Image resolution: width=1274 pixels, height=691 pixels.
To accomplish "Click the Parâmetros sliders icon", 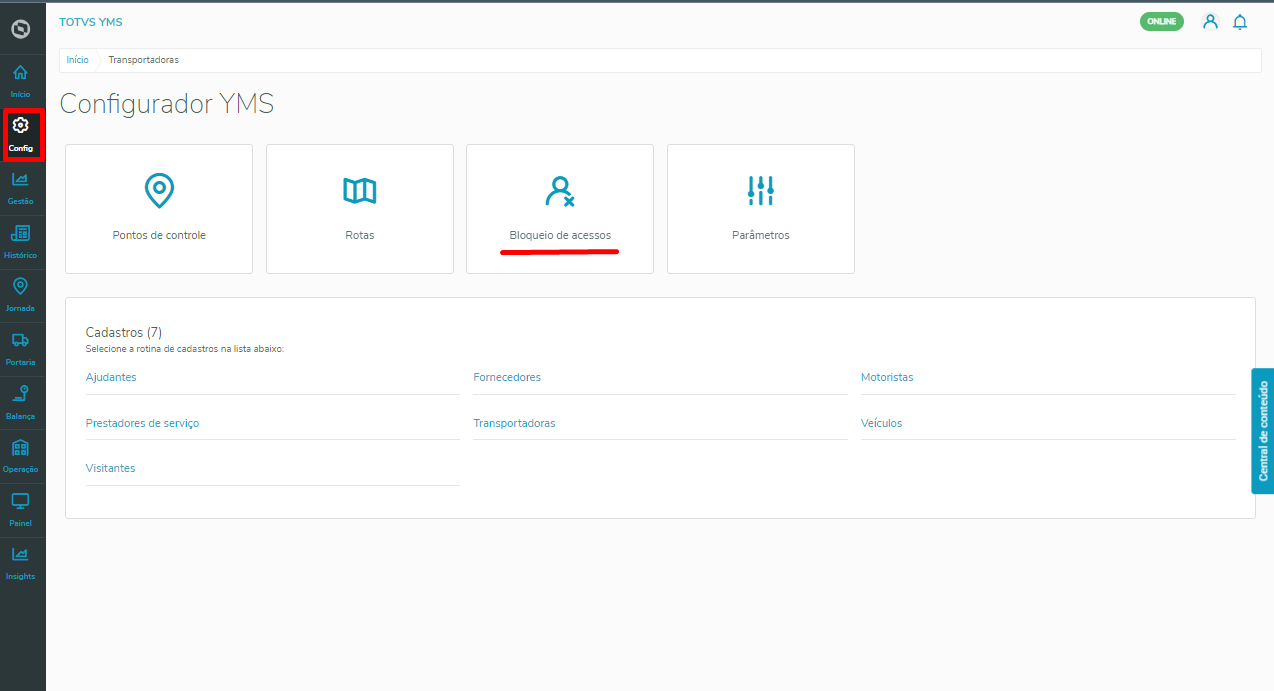I will tap(761, 190).
